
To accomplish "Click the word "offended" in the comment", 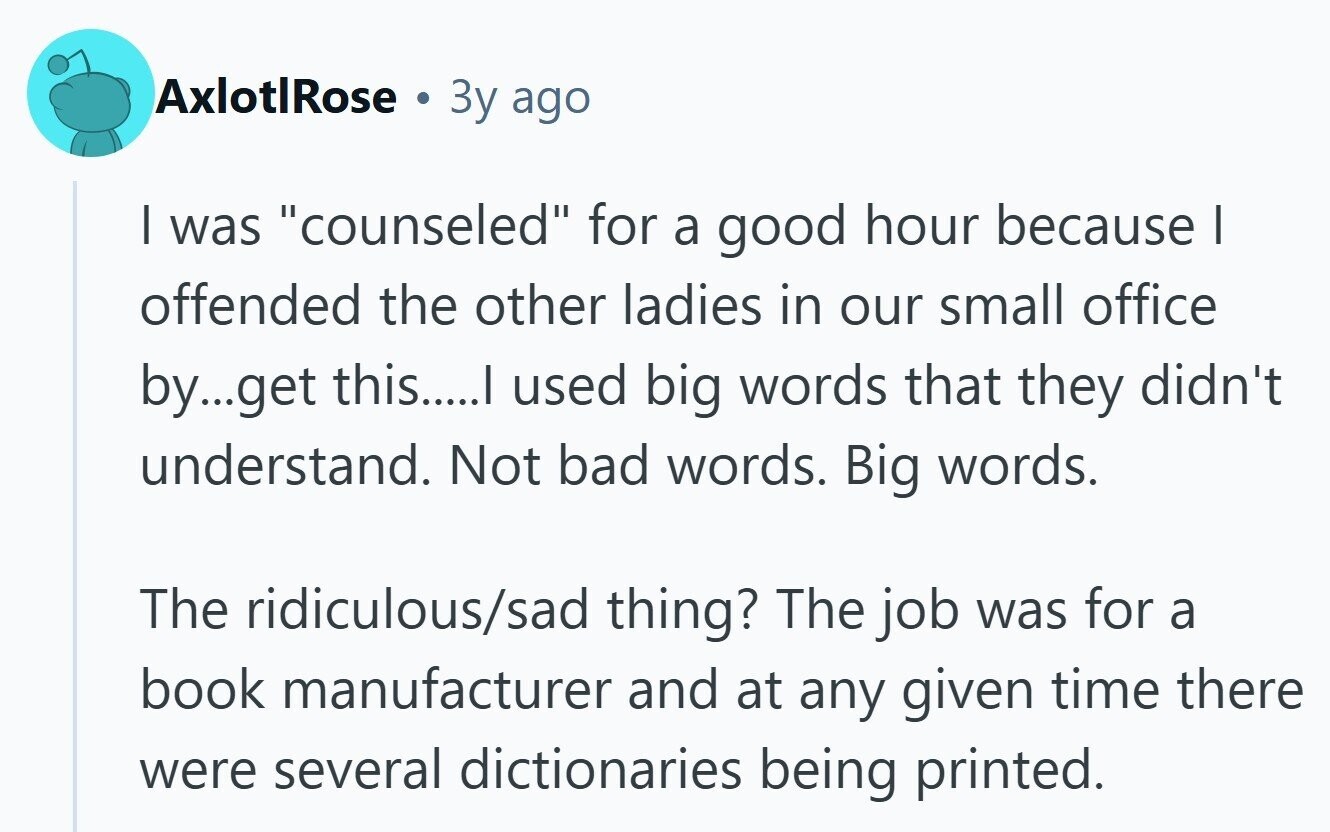I will point(238,307).
